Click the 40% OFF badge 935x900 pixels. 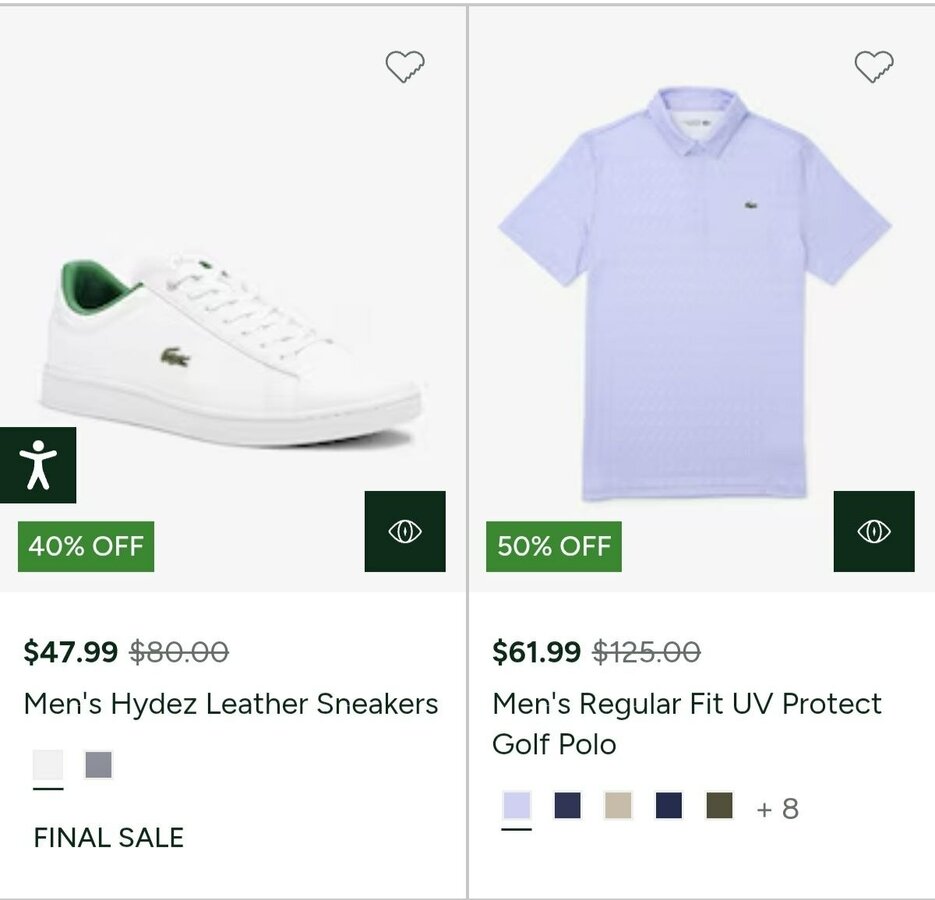point(86,546)
